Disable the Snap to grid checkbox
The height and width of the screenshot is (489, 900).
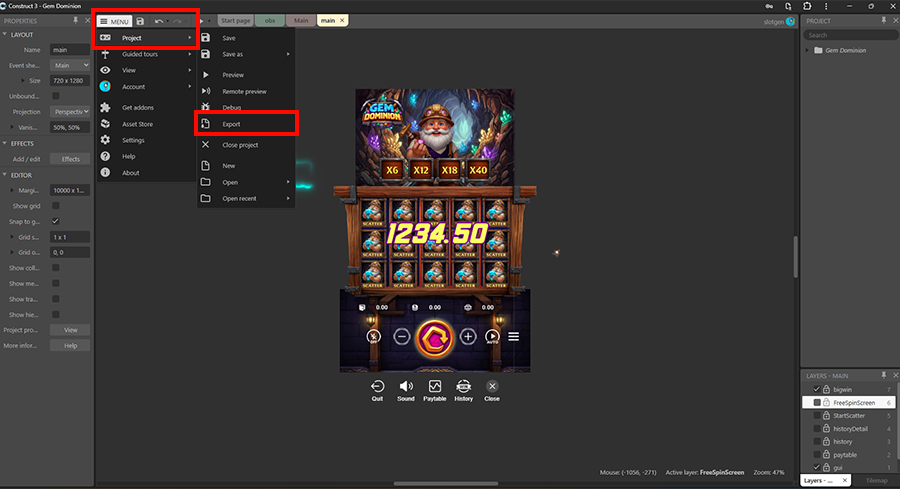click(56, 221)
